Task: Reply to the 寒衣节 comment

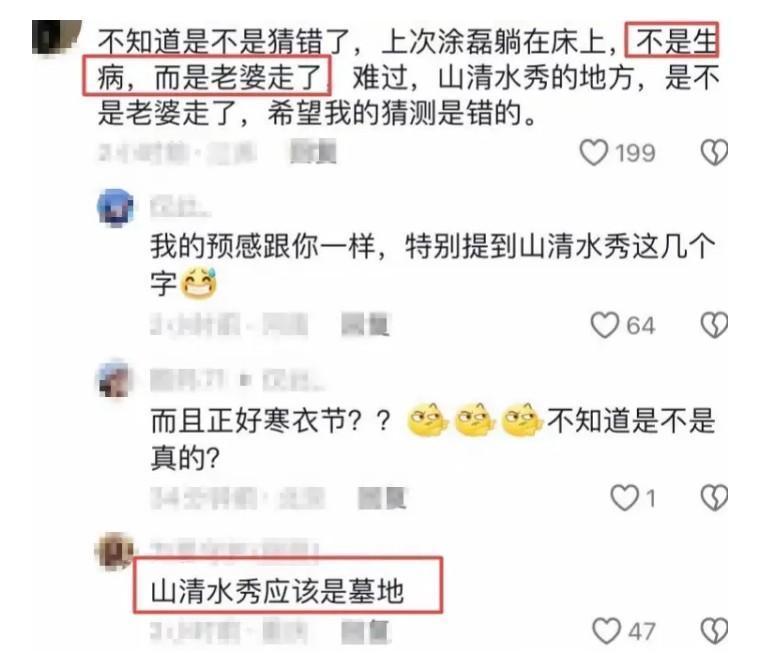Action: tap(382, 497)
